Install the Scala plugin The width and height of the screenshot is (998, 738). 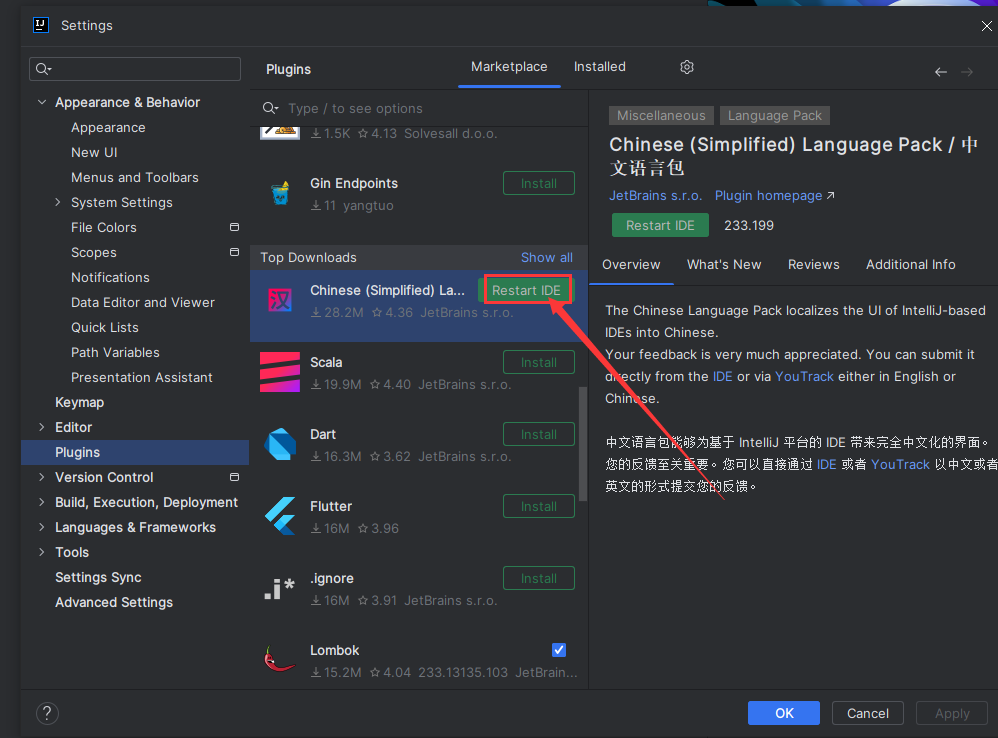(x=538, y=363)
